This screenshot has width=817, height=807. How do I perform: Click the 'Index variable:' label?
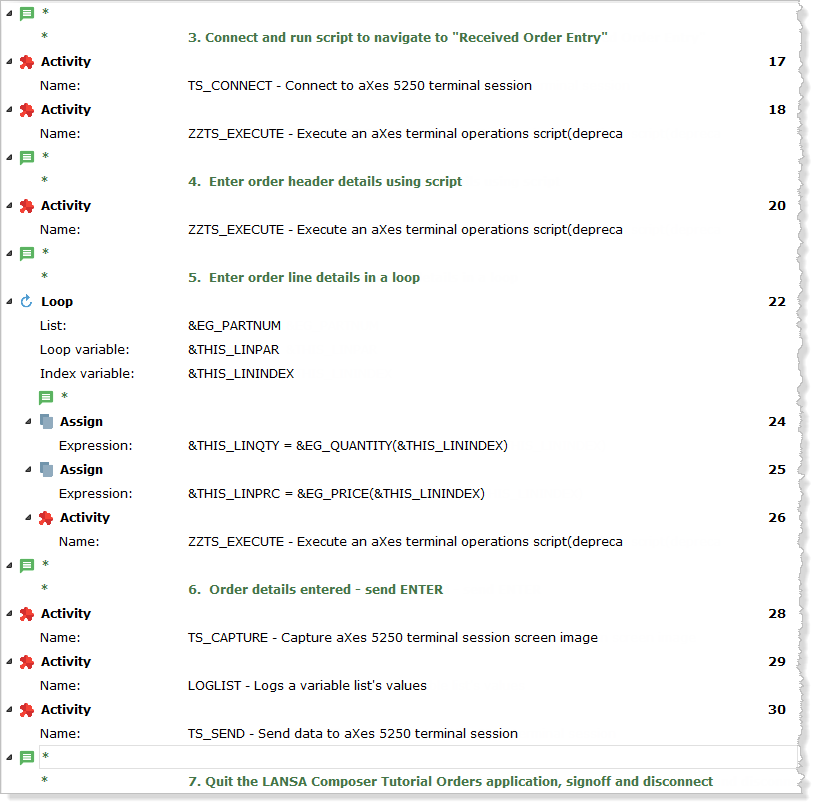(x=87, y=374)
